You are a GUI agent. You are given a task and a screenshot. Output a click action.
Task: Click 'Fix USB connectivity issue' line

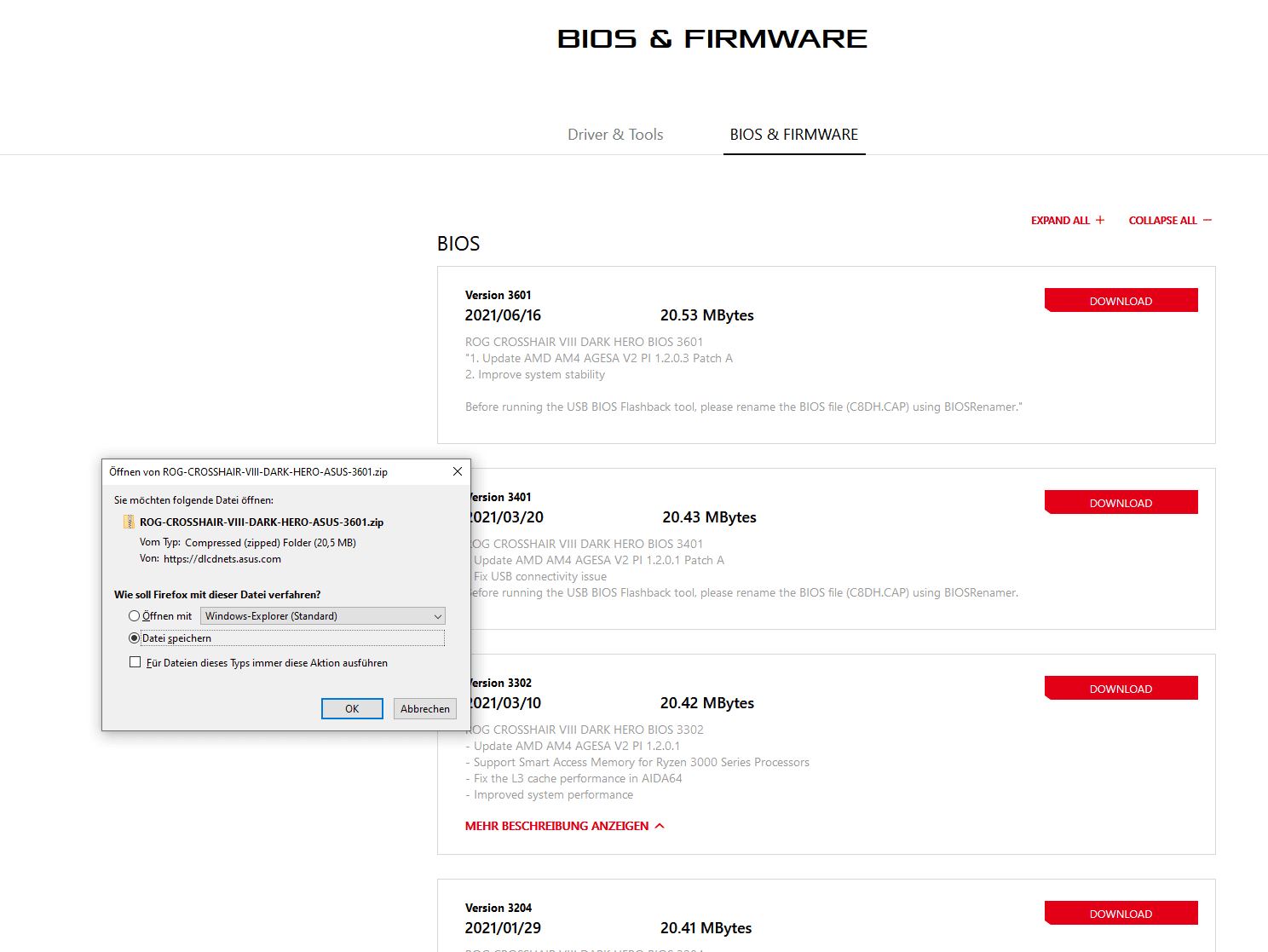click(x=540, y=577)
